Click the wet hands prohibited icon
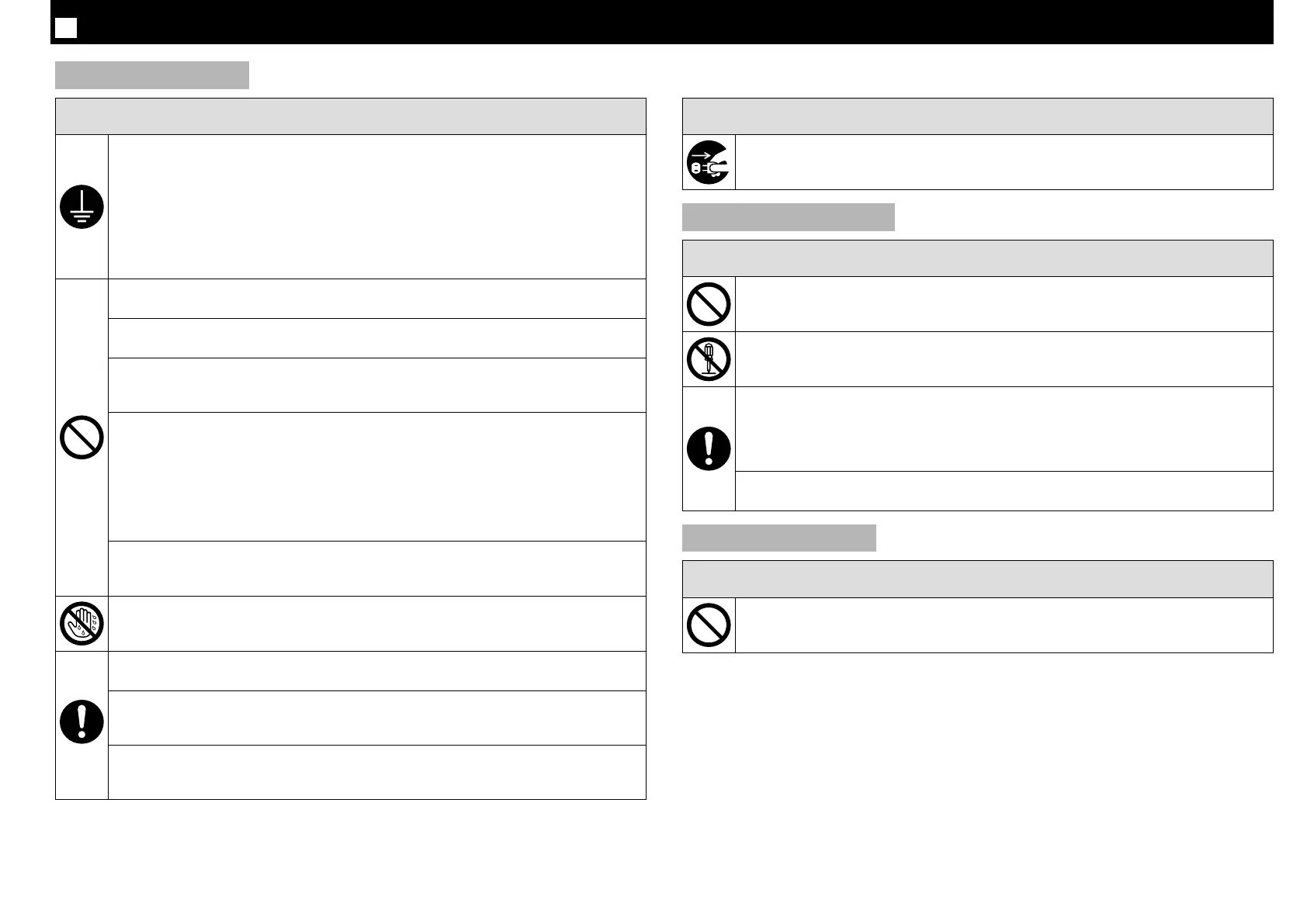Viewport: 1307px width, 924px height. 81,624
